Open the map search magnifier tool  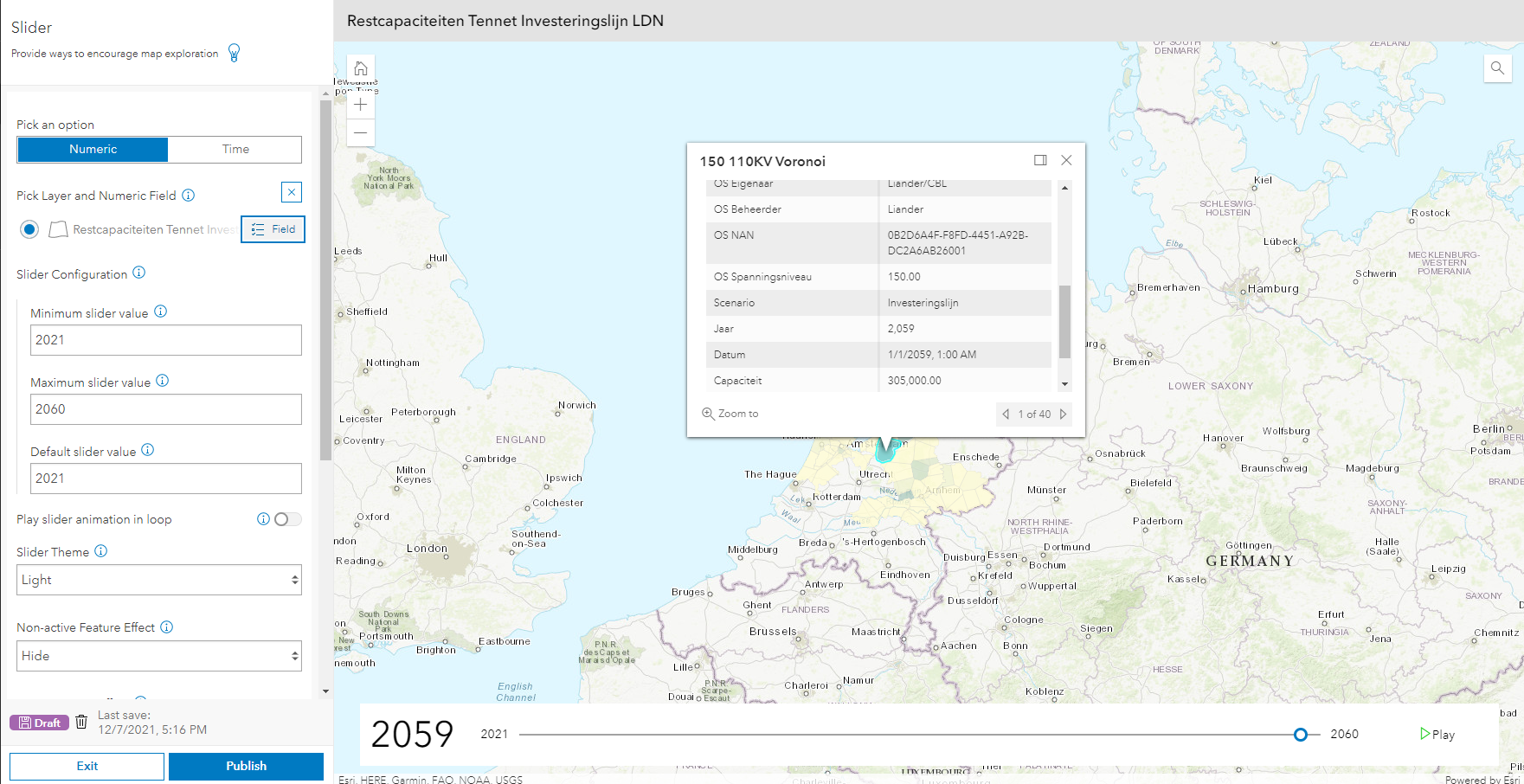pyautogui.click(x=1497, y=68)
